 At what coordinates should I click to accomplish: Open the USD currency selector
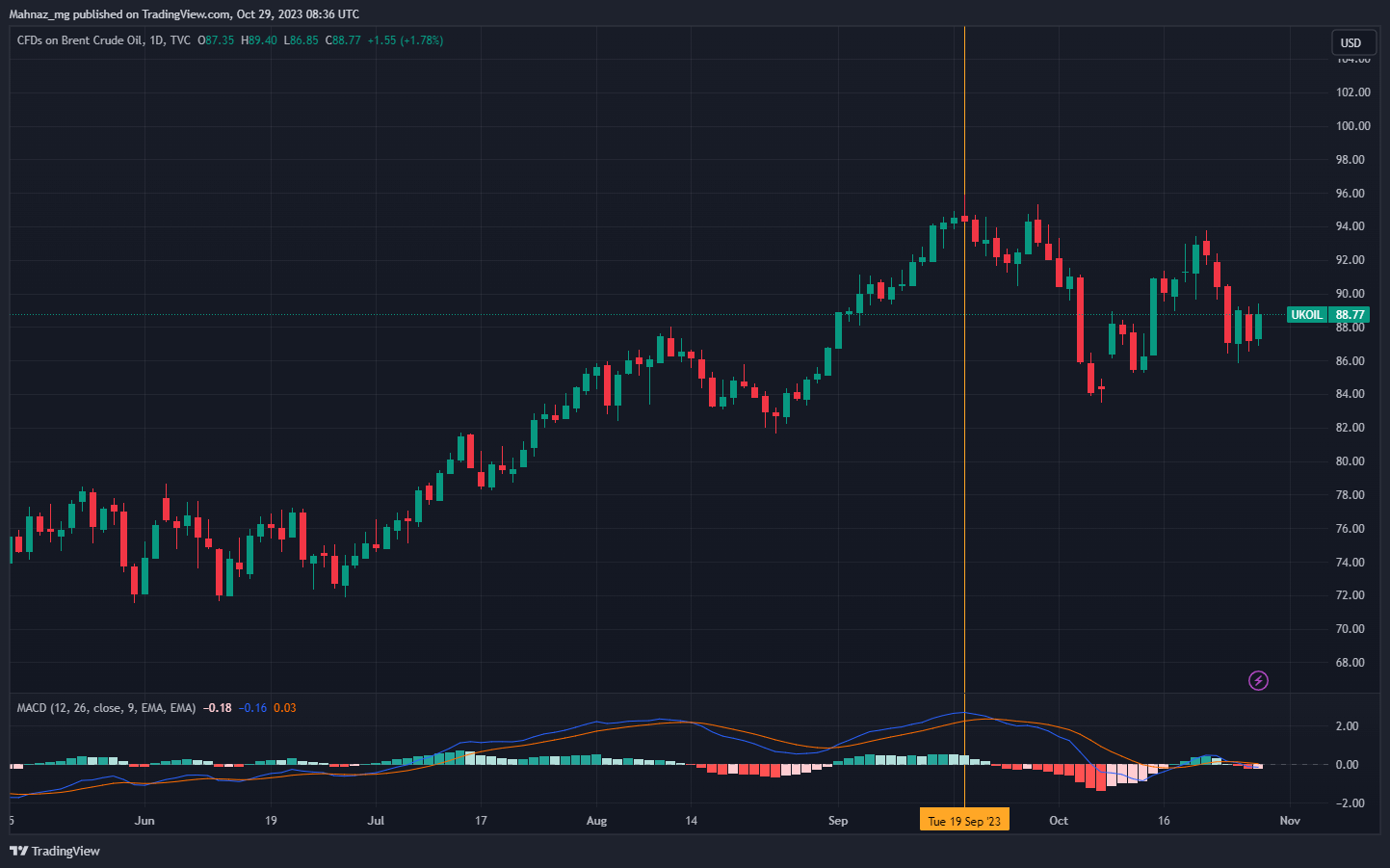click(1351, 42)
